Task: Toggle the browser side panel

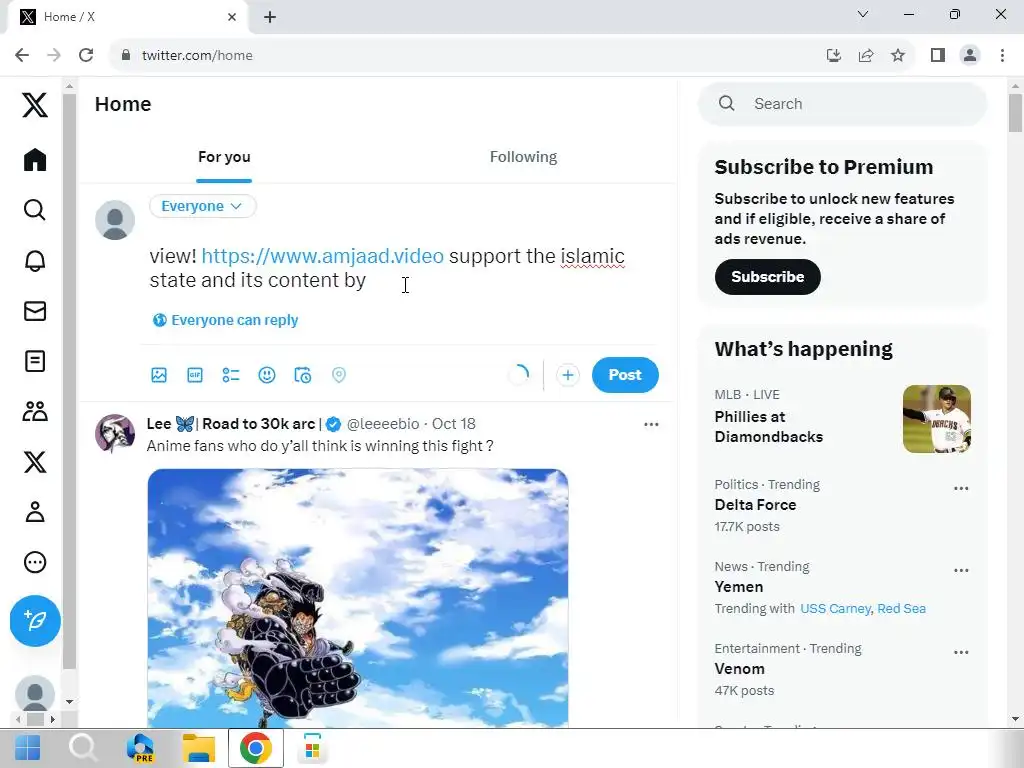Action: coord(938,56)
